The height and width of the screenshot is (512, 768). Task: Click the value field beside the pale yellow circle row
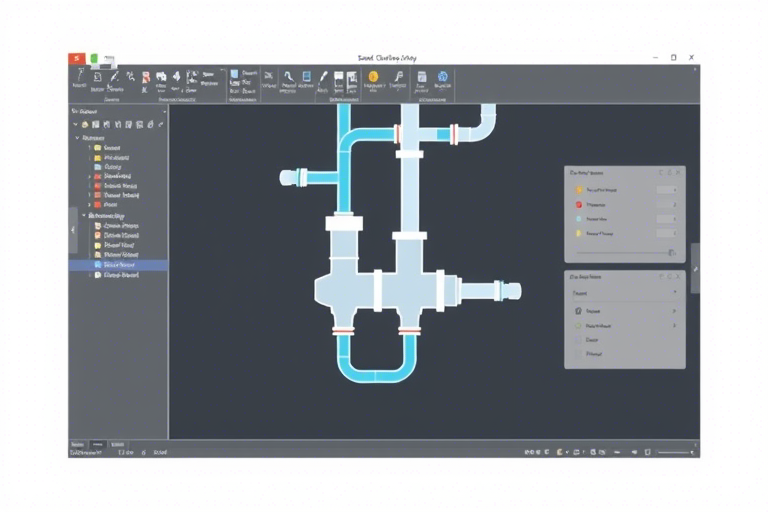pyautogui.click(x=667, y=234)
